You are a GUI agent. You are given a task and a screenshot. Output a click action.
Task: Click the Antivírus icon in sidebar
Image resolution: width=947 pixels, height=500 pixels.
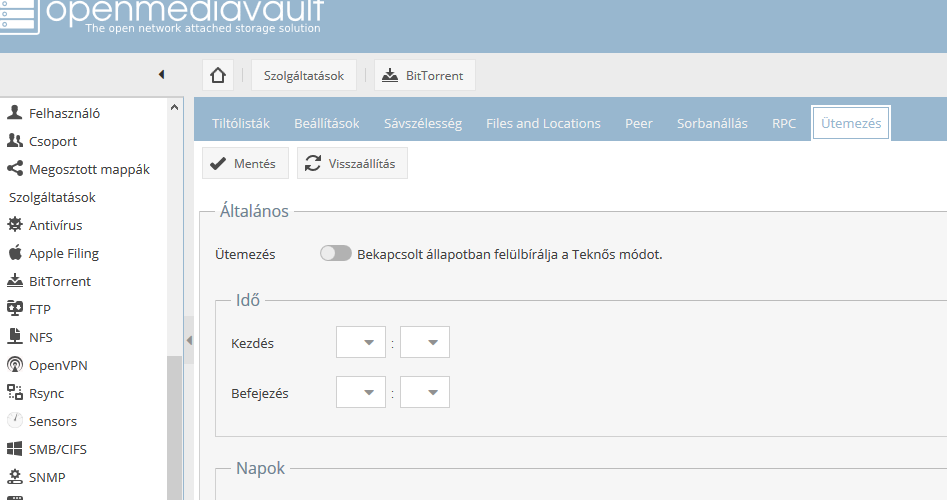pyautogui.click(x=14, y=225)
